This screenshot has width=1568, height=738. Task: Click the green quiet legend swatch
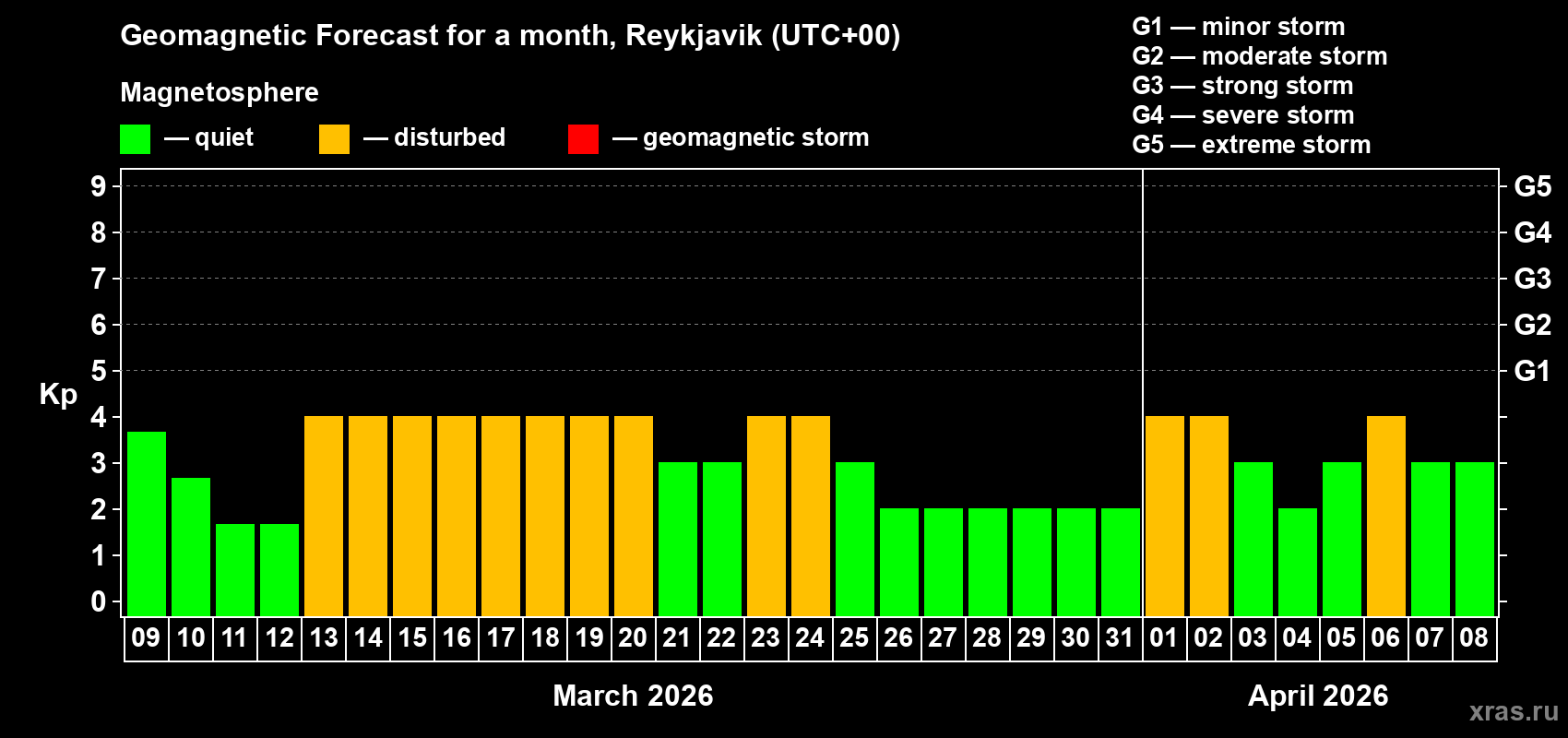(x=135, y=139)
